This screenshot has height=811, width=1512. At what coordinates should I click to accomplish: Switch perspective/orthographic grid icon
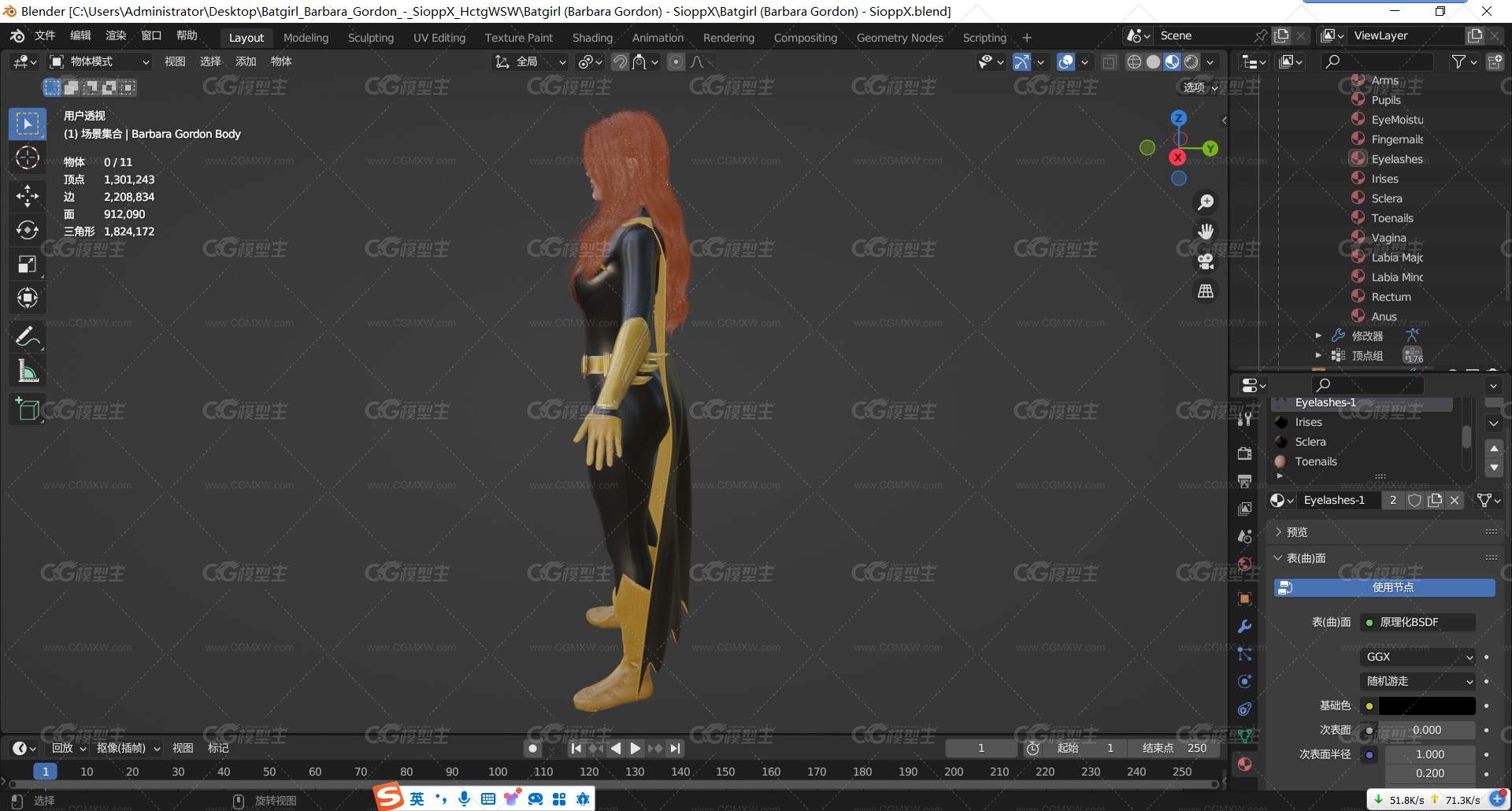[x=1206, y=291]
